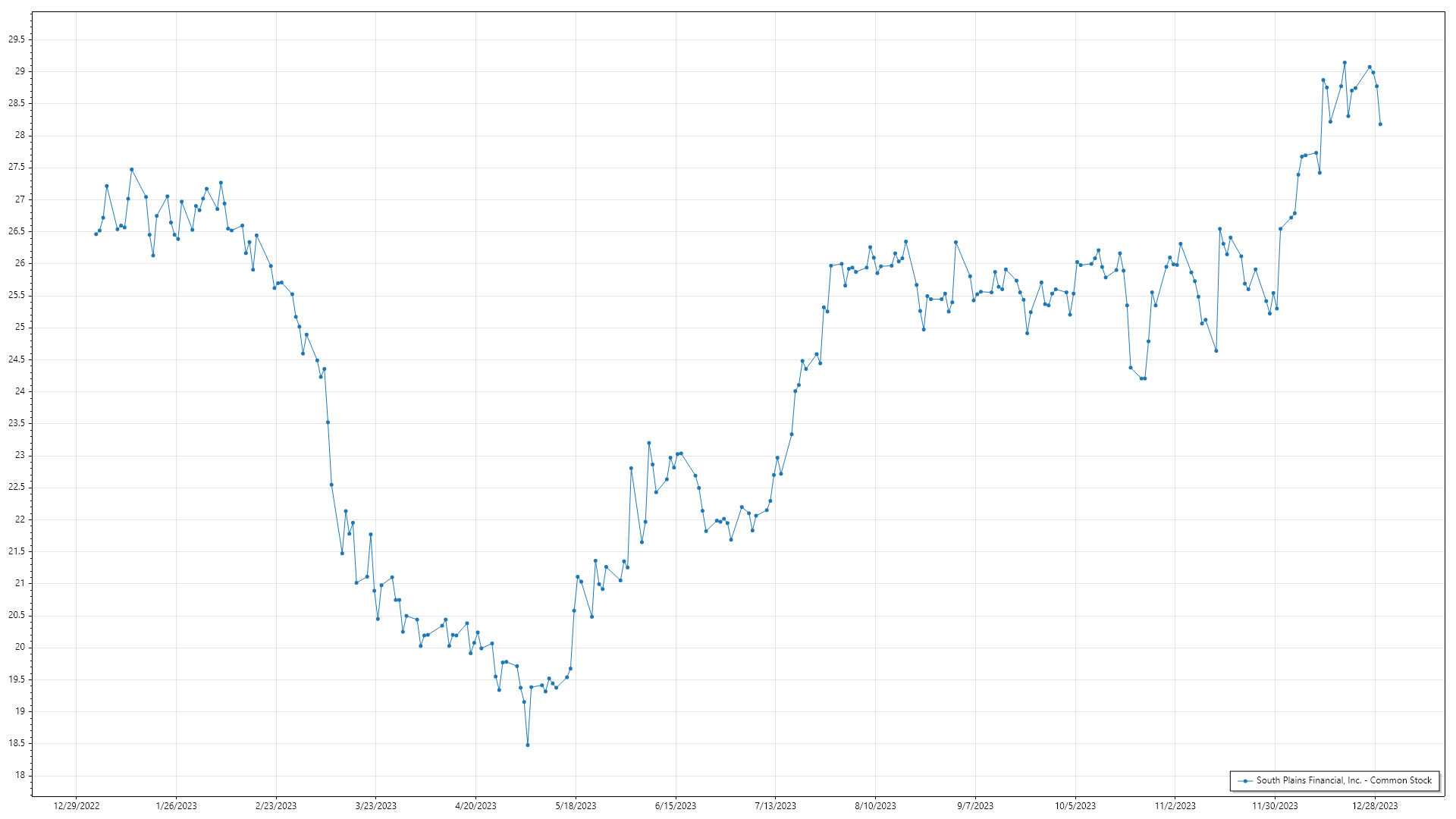Viewport: 1456px width, 819px height.
Task: Click the 21 y-axis value label
Action: [x=20, y=583]
